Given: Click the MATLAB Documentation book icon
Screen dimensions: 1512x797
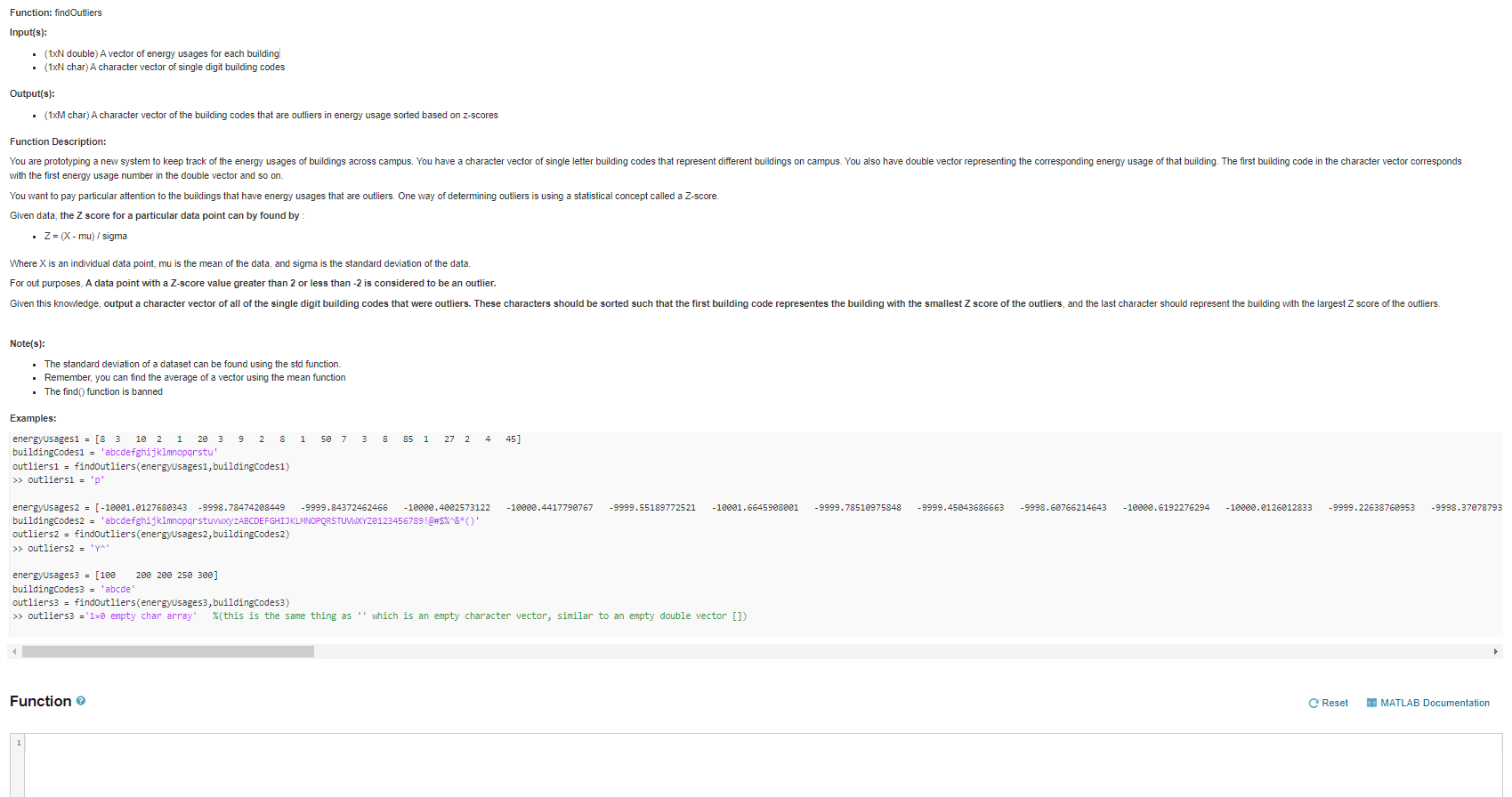Looking at the screenshot, I should coord(1371,703).
